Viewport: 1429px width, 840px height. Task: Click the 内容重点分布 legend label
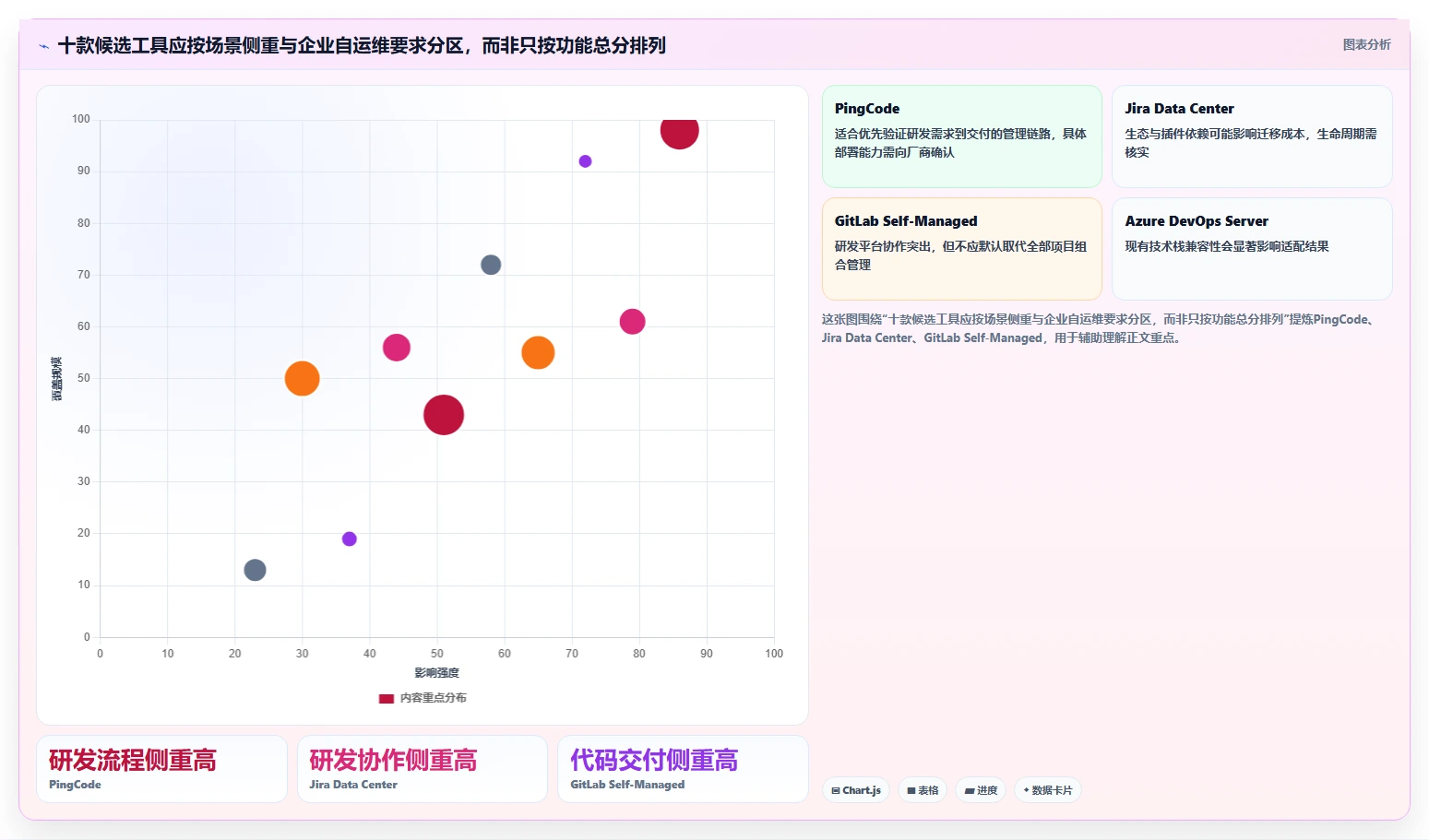click(434, 698)
